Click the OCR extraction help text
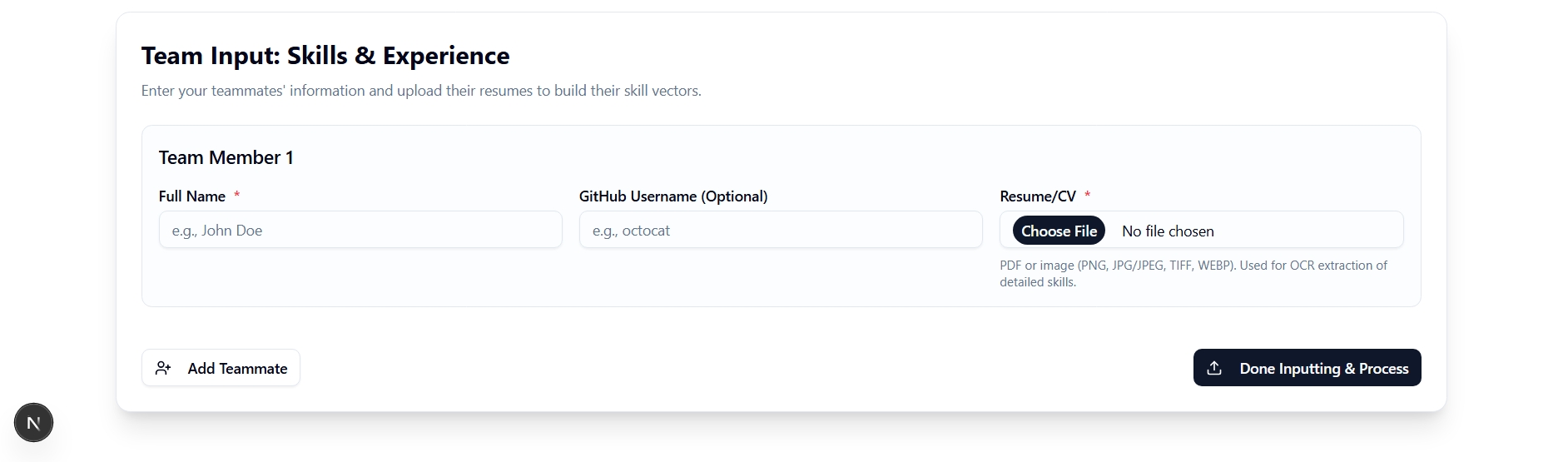The image size is (1568, 462). [1192, 273]
